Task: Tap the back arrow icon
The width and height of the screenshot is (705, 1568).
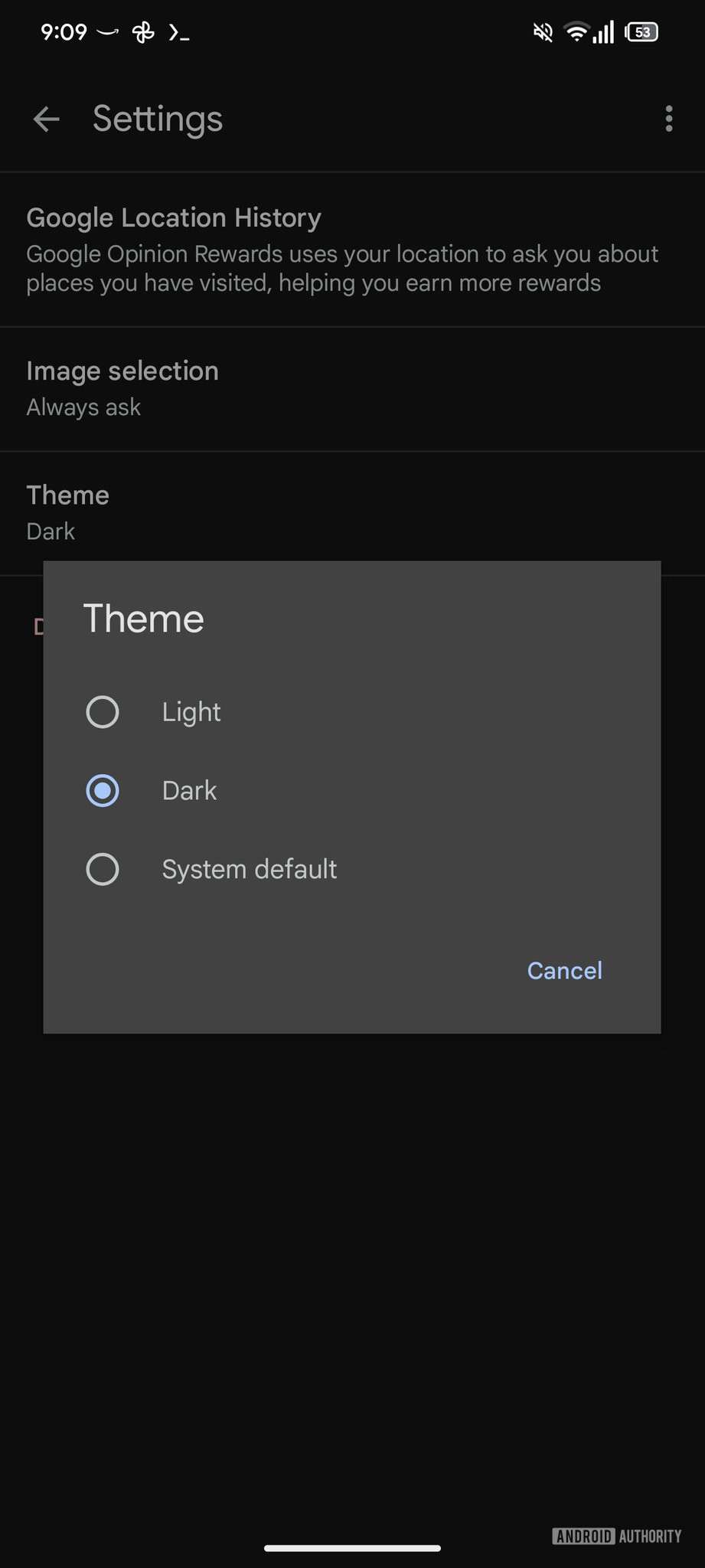Action: click(x=46, y=119)
